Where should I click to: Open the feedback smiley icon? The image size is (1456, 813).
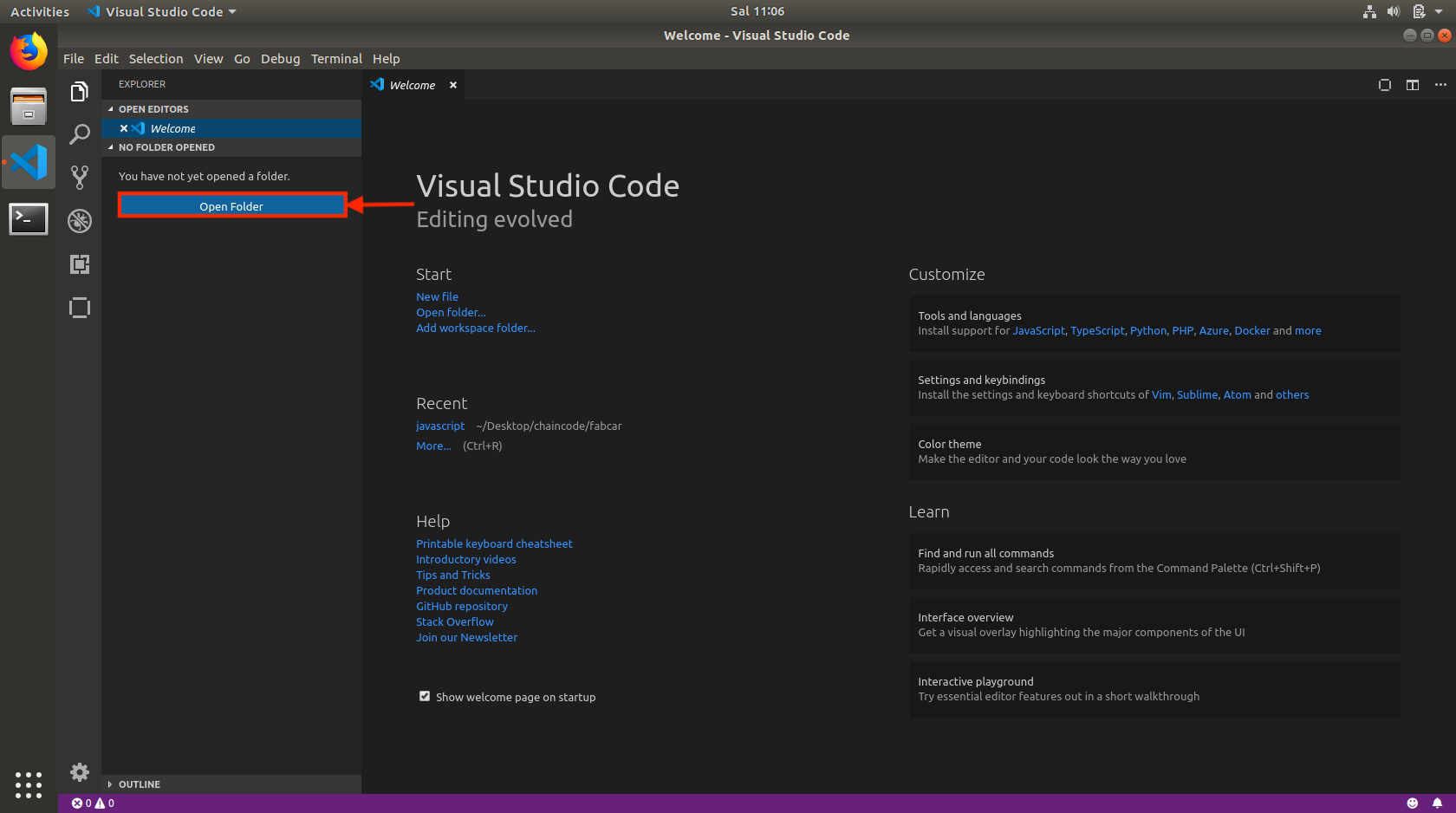point(1413,803)
